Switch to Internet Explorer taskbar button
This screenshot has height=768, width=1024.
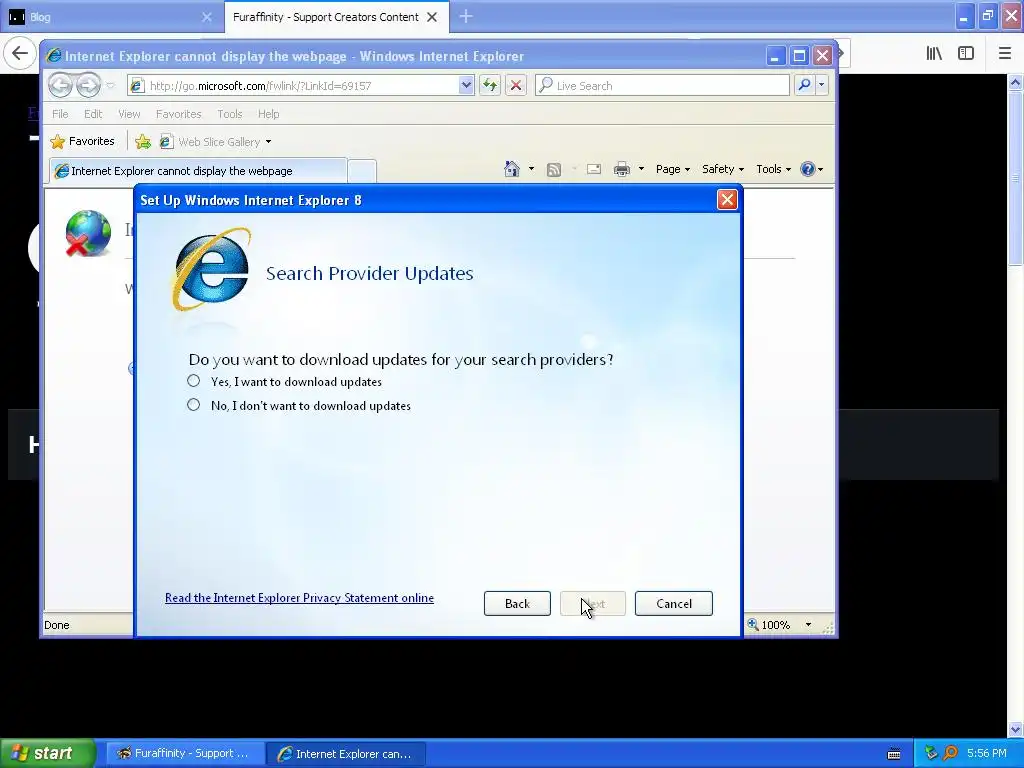point(346,754)
